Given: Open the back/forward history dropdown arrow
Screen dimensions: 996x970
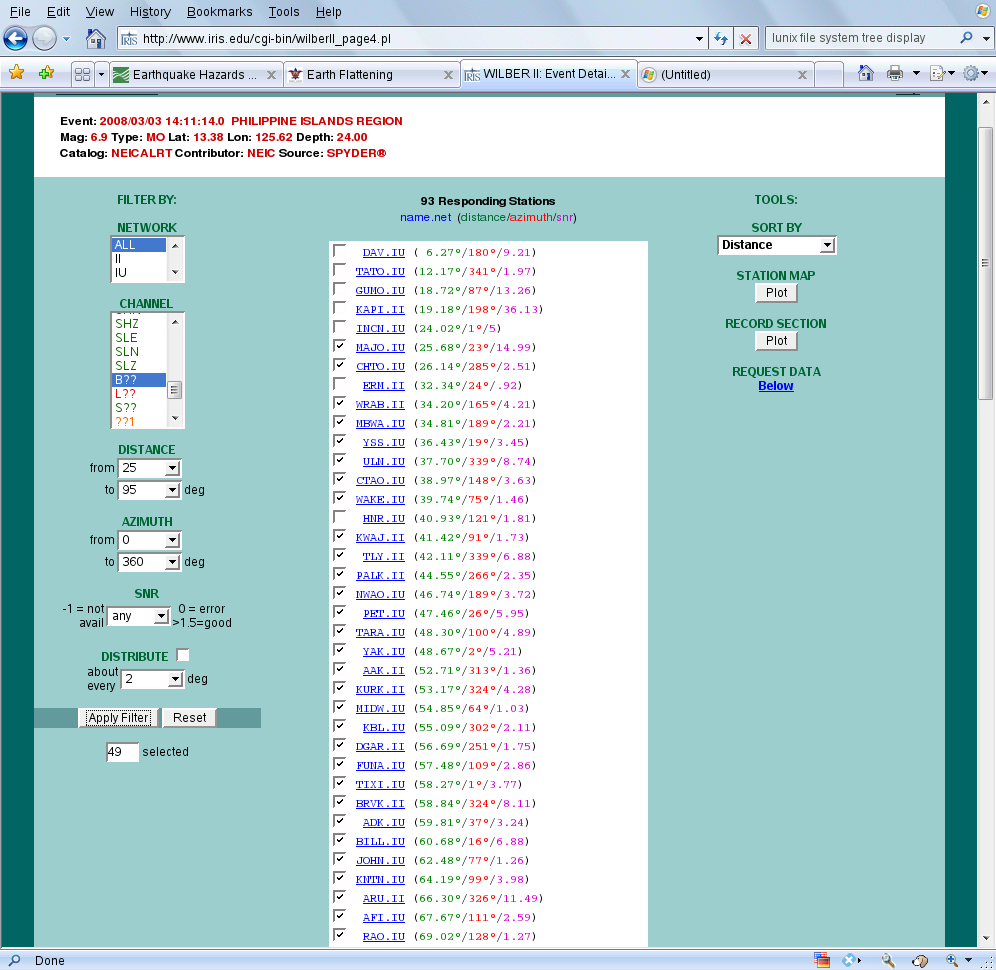Looking at the screenshot, I should coord(66,39).
